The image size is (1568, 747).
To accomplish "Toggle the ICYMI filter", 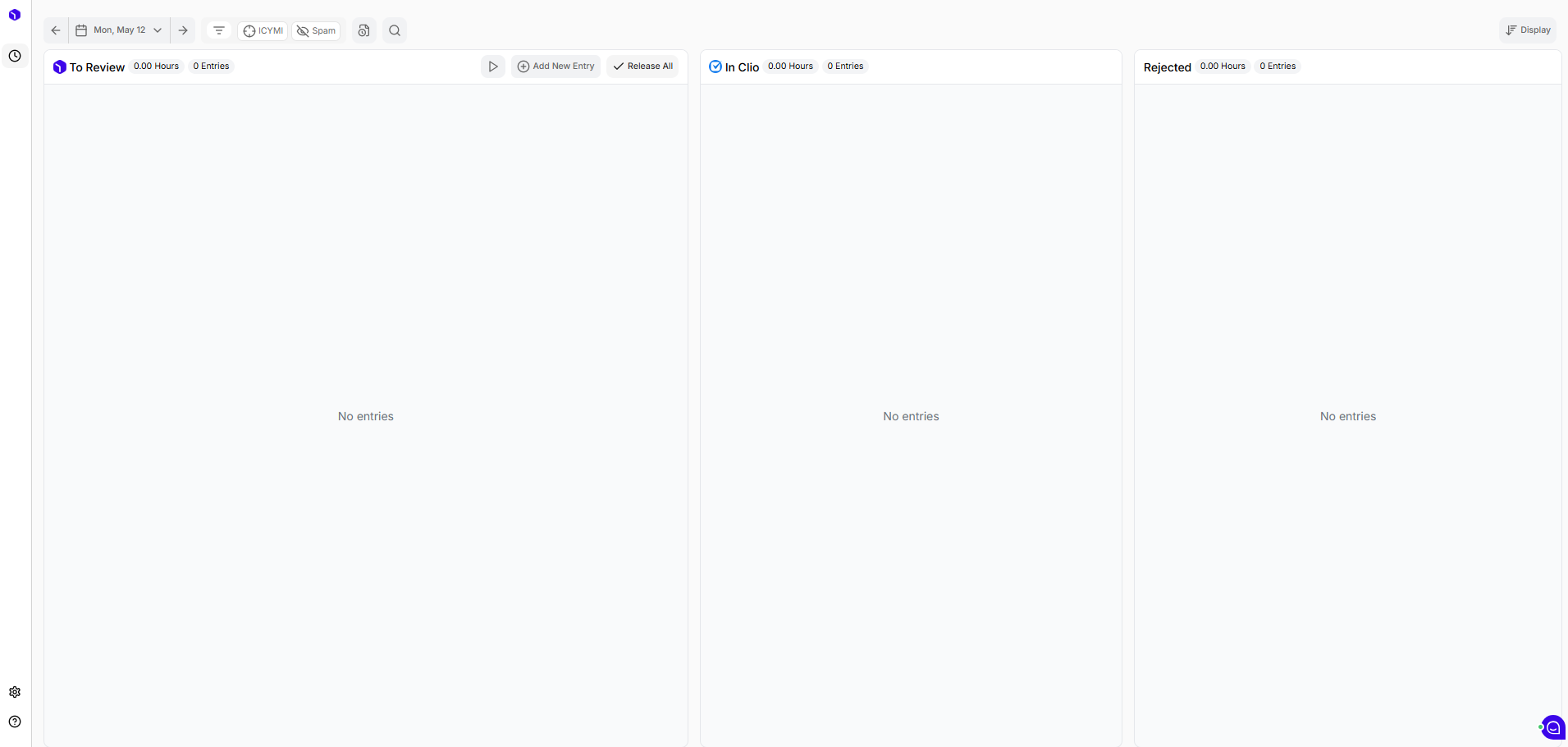I will [263, 31].
